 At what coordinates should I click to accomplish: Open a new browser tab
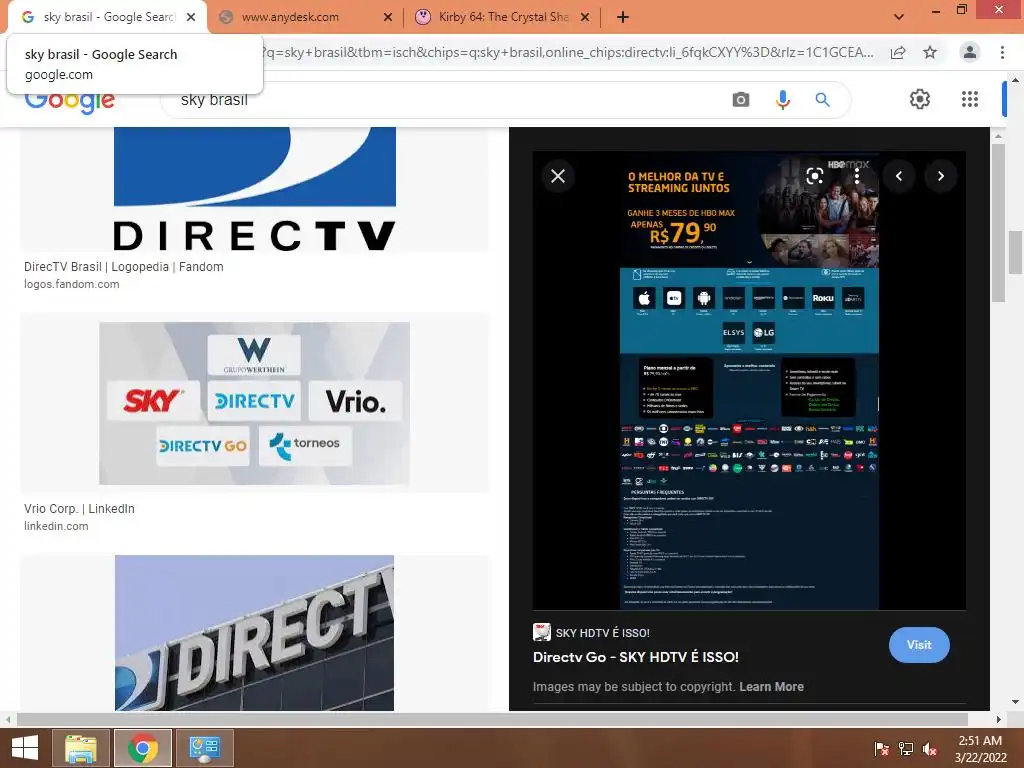pyautogui.click(x=623, y=17)
